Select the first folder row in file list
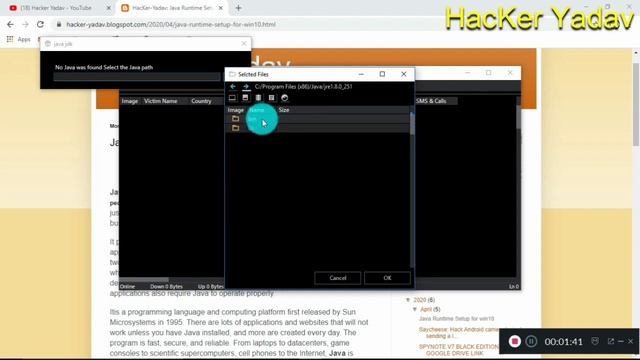Image resolution: width=640 pixels, height=360 pixels. 318,119
